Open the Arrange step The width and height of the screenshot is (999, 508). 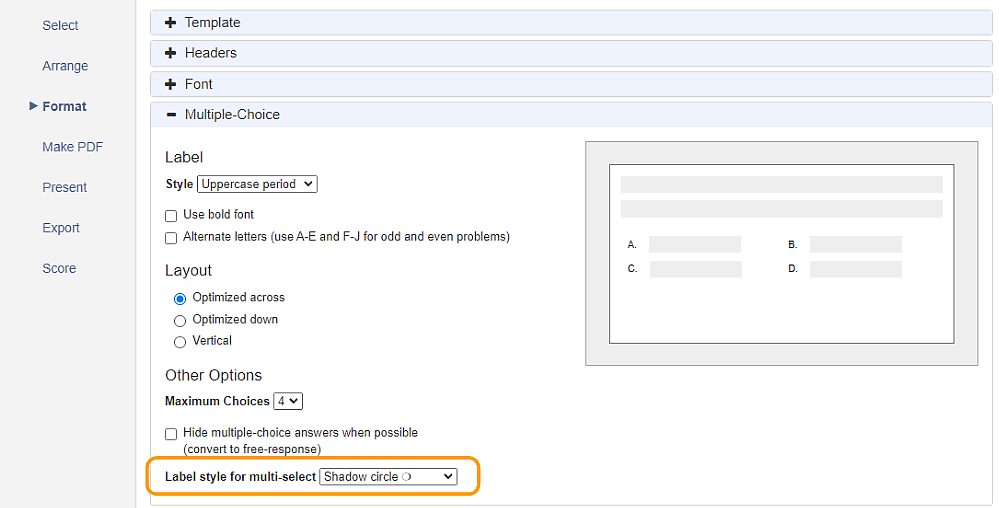coord(65,66)
